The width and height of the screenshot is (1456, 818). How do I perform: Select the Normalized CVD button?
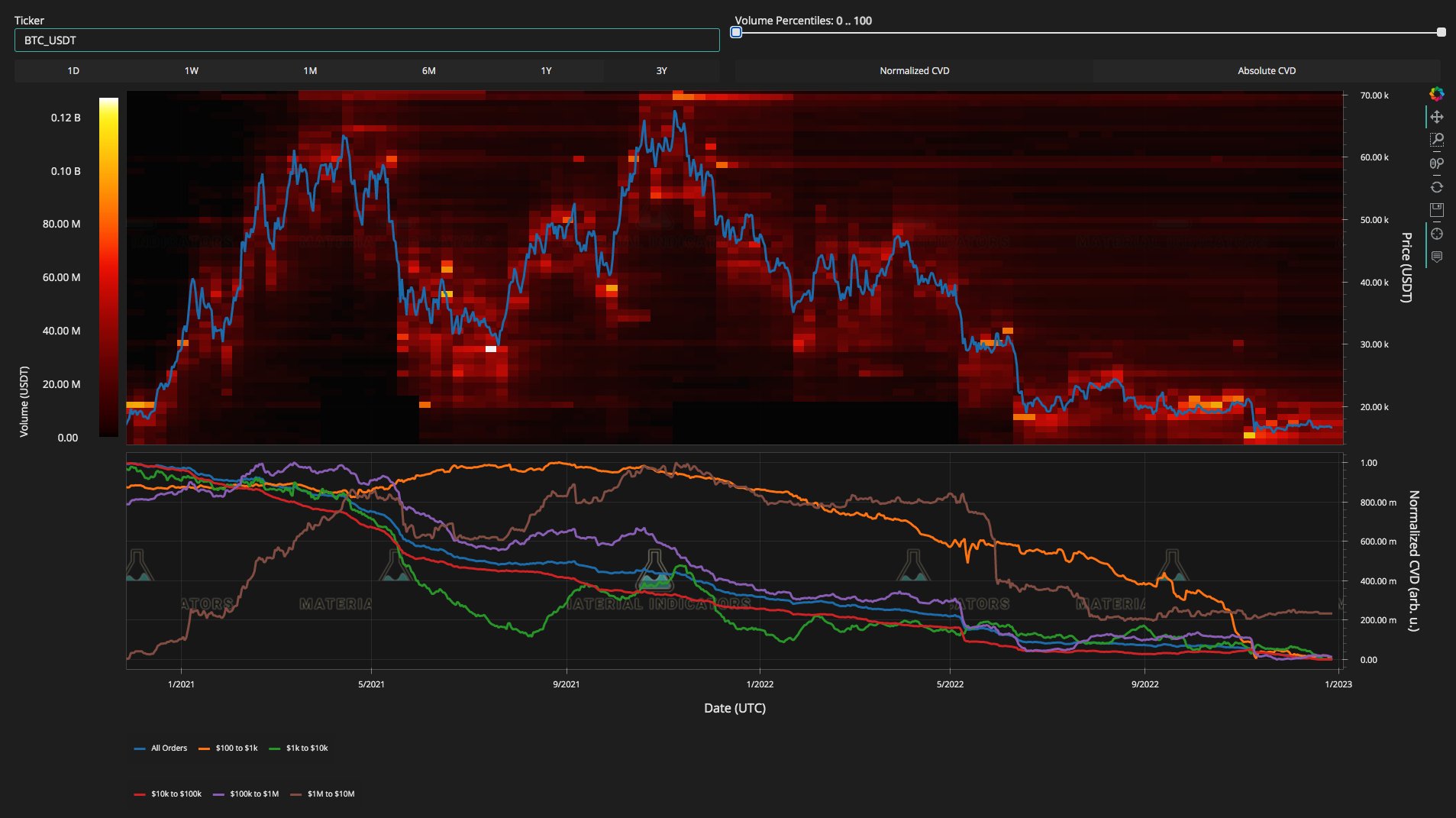(914, 71)
